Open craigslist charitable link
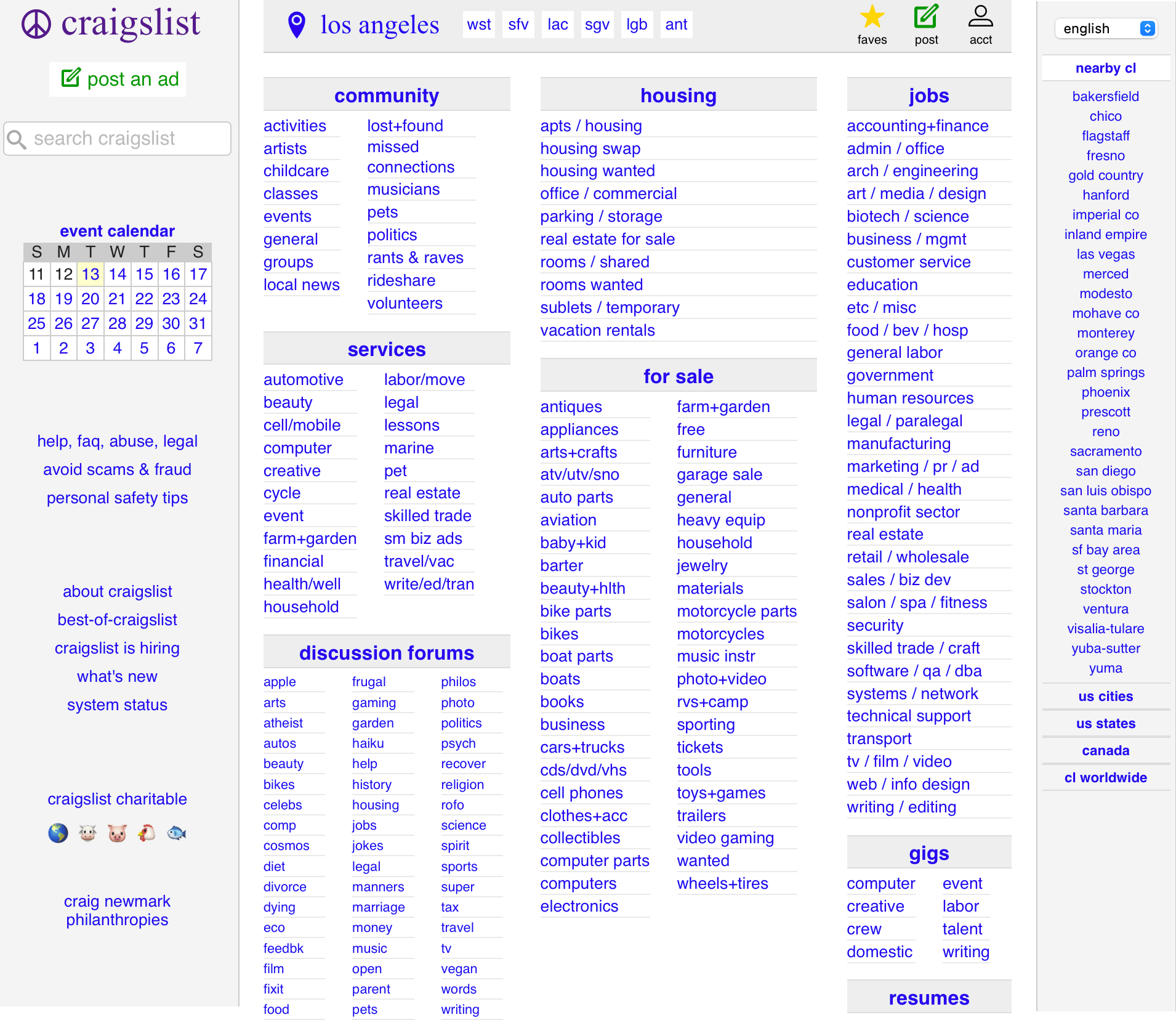The height and width of the screenshot is (1020, 1176). pos(117,799)
